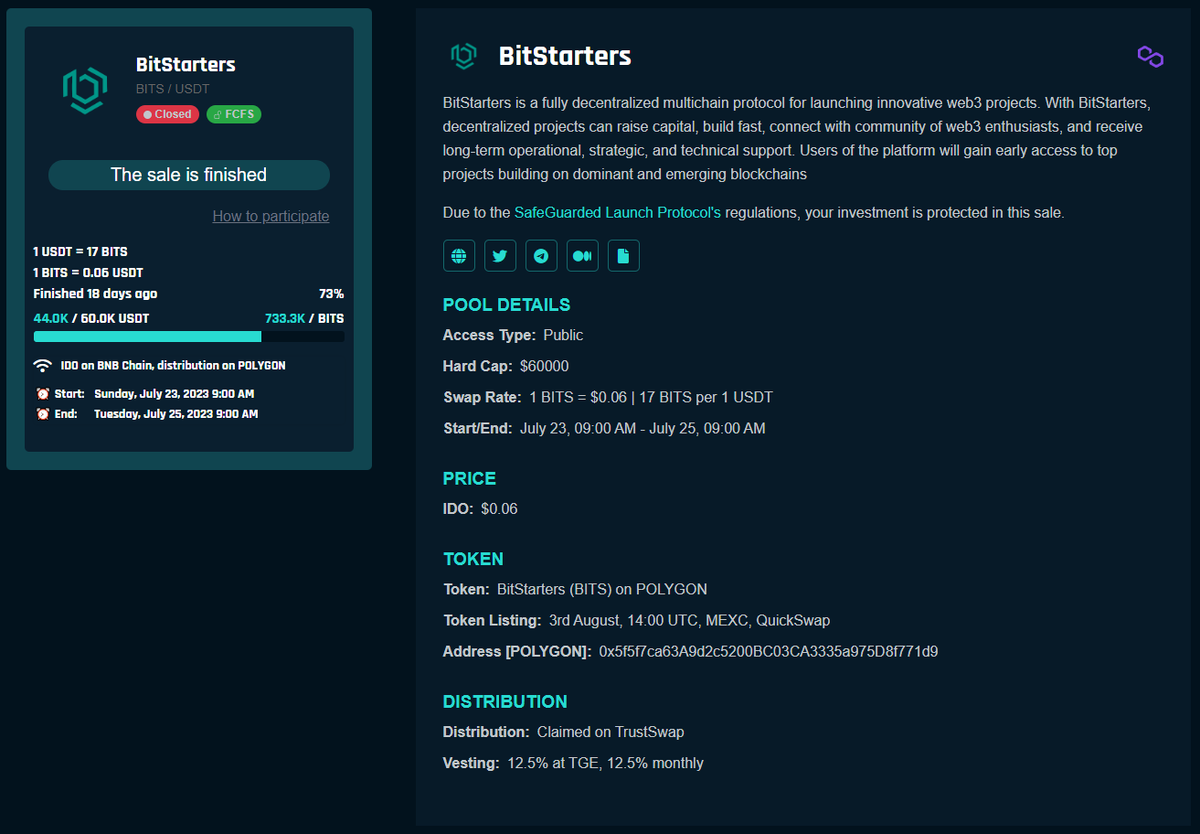Click the 44.0K / 60.0K USDT amount
This screenshot has height=834, width=1200.
tap(91, 318)
